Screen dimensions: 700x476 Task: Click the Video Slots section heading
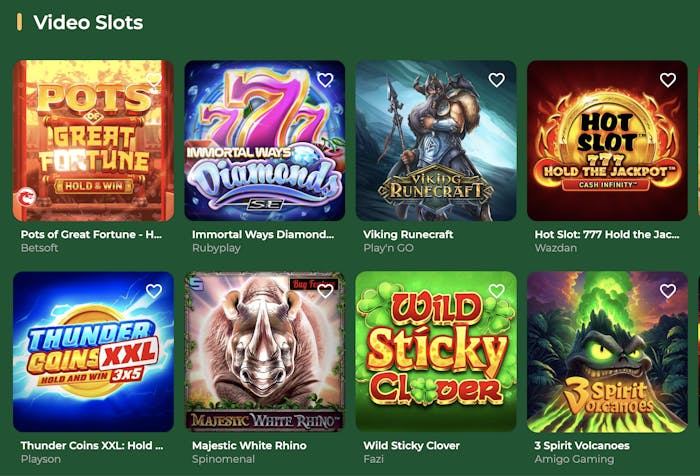[x=88, y=22]
